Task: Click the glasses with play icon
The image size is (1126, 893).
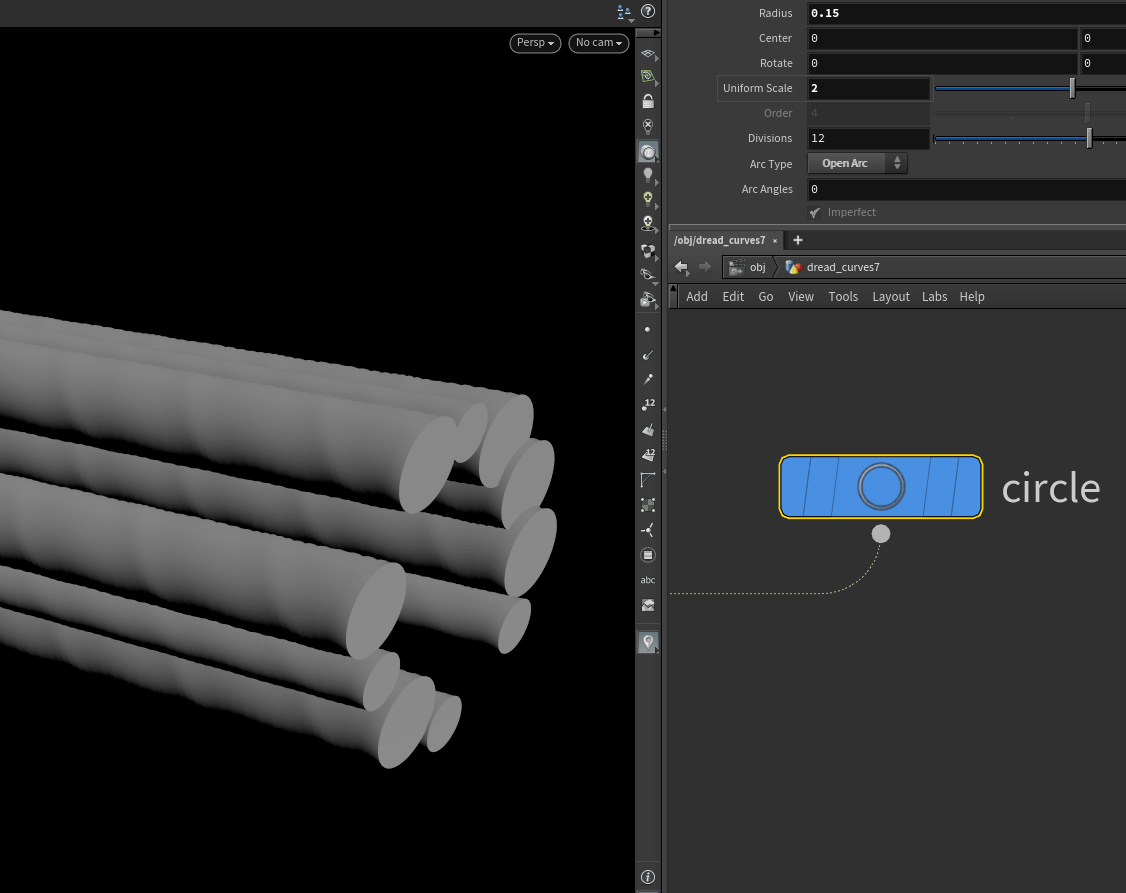Action: pyautogui.click(x=648, y=299)
